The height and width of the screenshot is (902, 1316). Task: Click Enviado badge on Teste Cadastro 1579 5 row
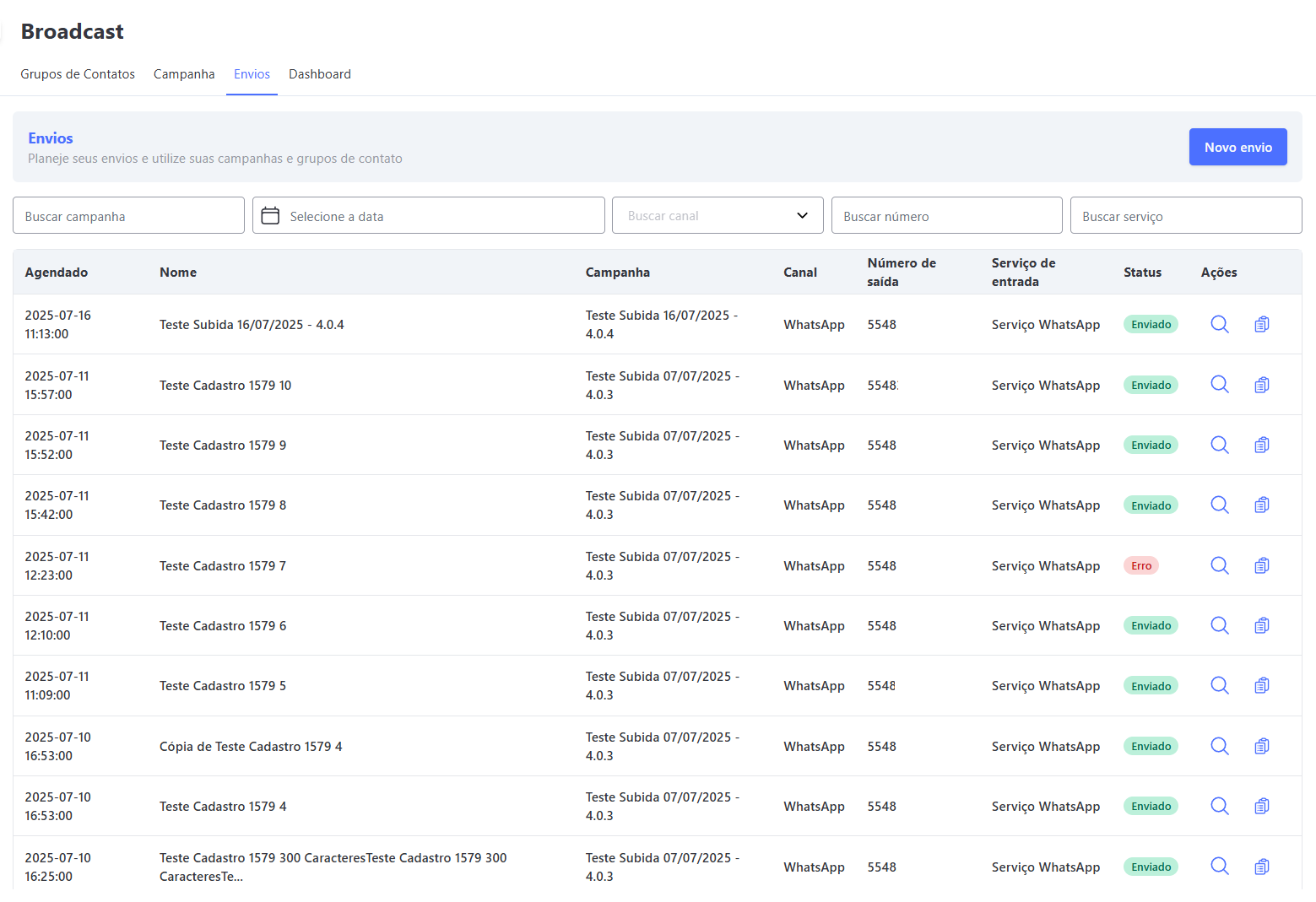click(1151, 685)
